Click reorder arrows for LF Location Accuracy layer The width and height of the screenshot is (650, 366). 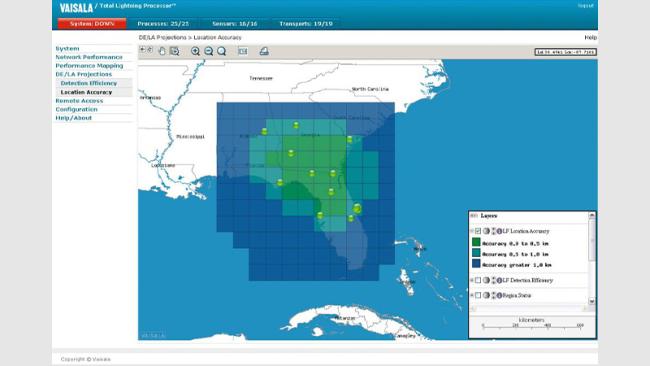[x=493, y=231]
